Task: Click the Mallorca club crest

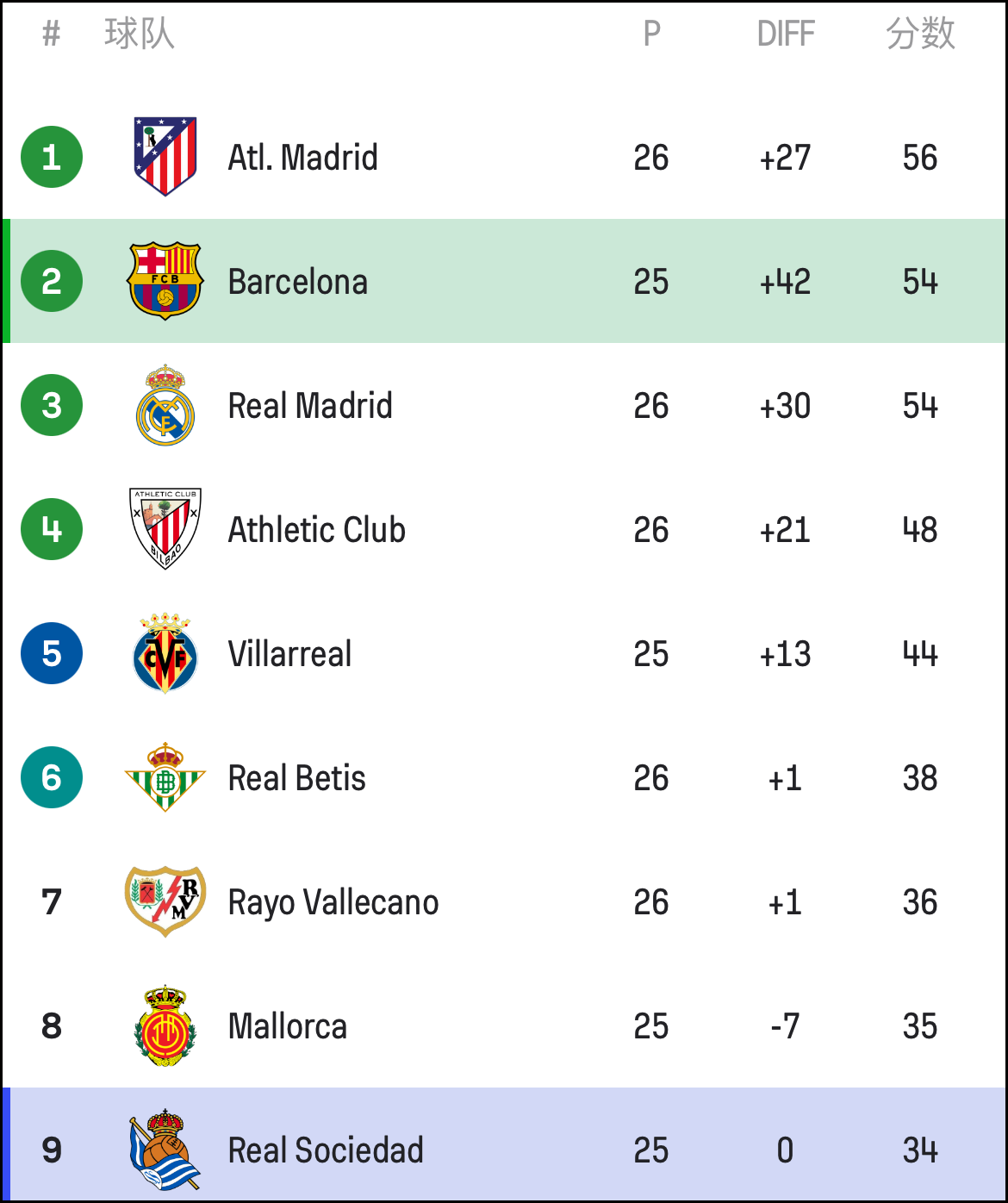Action: click(x=165, y=1025)
